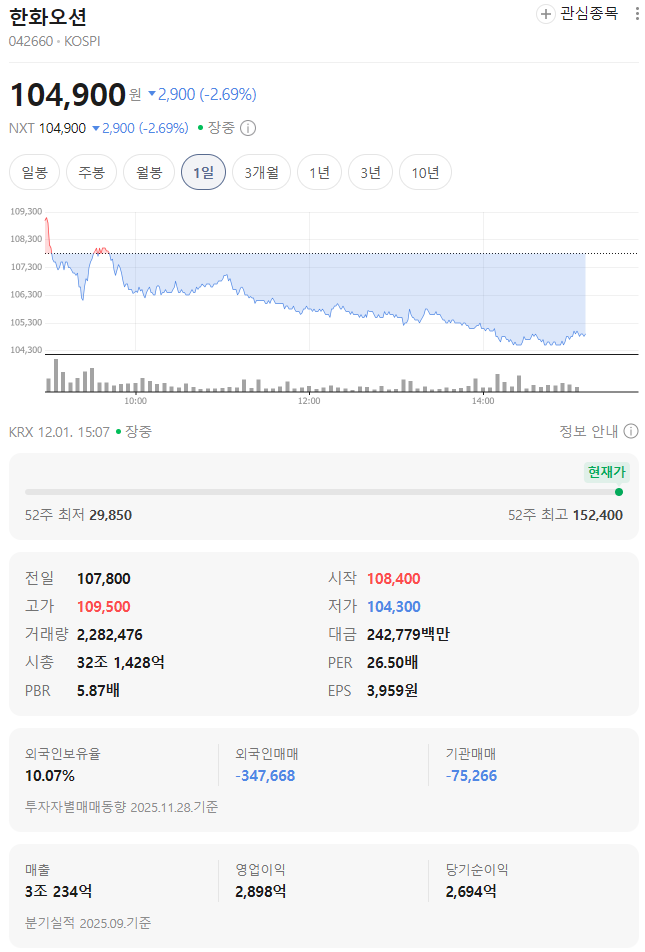Select the 1년 chart period
645x952 pixels.
[x=319, y=172]
